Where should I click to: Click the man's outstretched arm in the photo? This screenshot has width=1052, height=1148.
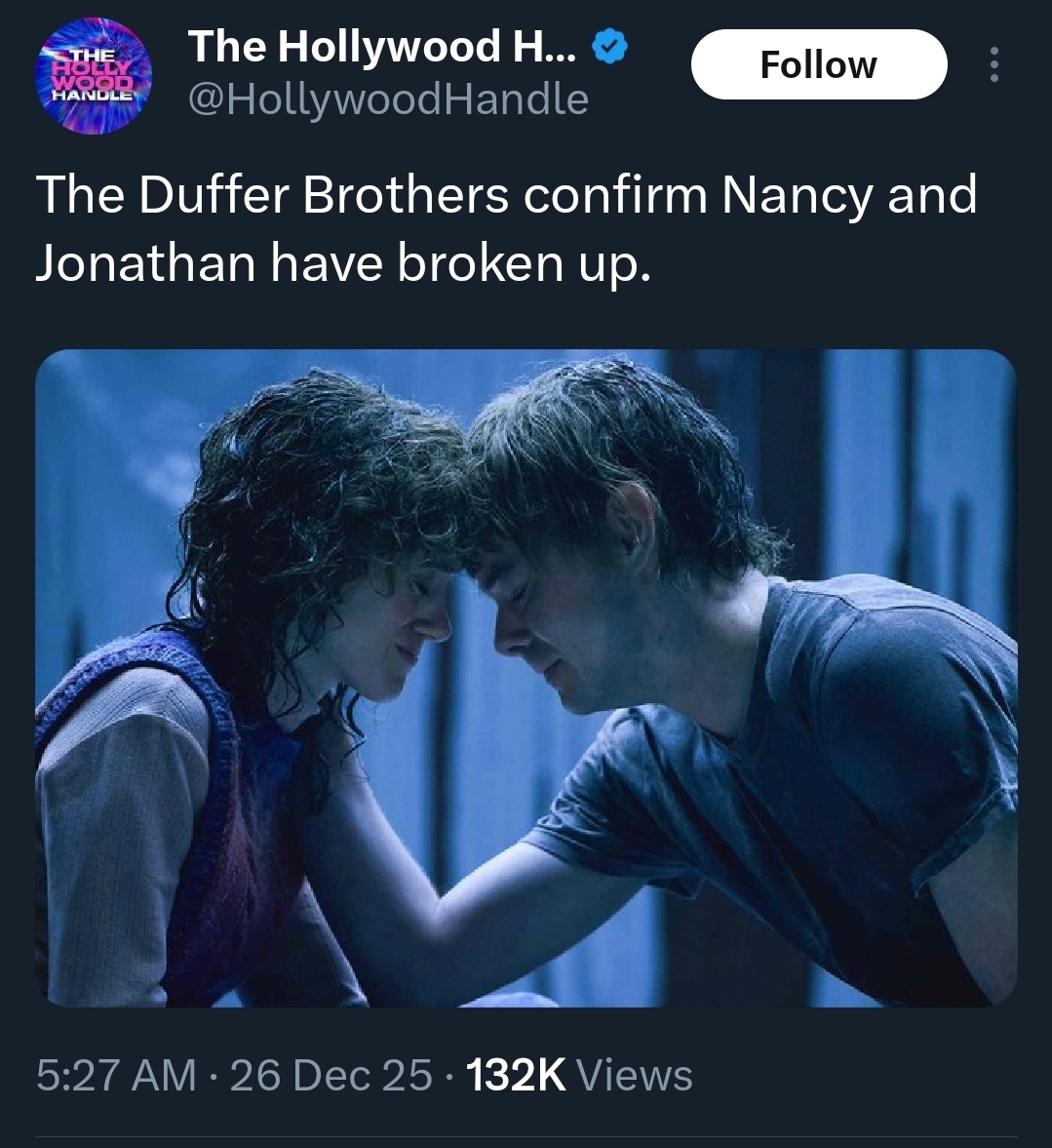(x=468, y=888)
